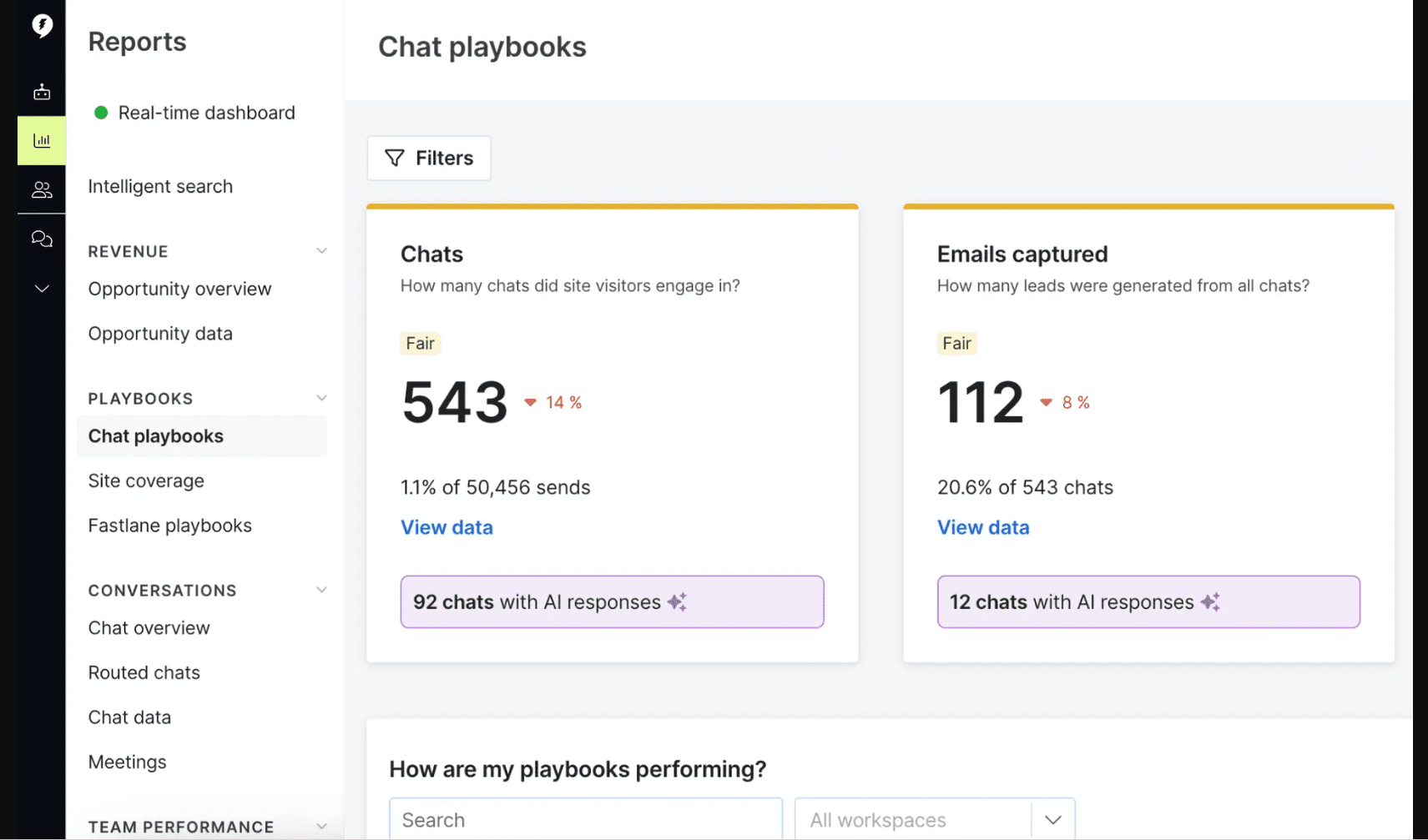Viewport: 1428px width, 840px height.
Task: Select the Reports bar chart icon
Action: 42,140
